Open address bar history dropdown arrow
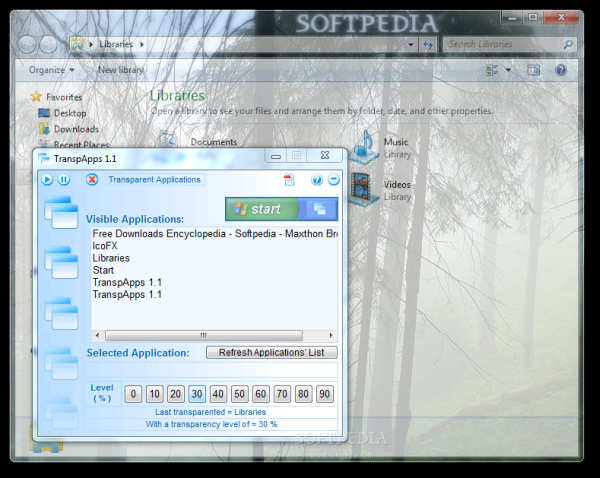The image size is (600, 478). (411, 45)
